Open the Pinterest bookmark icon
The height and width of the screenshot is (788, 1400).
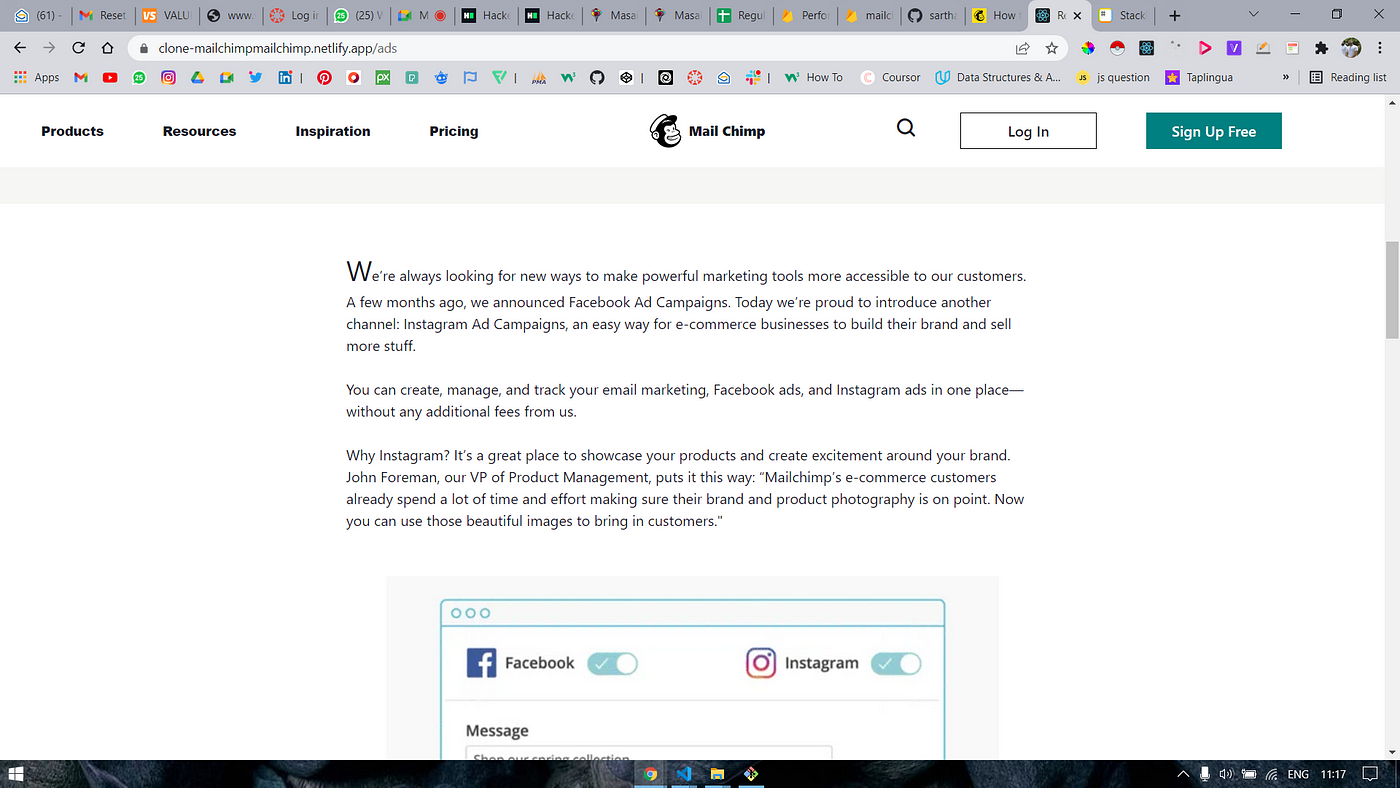324,77
